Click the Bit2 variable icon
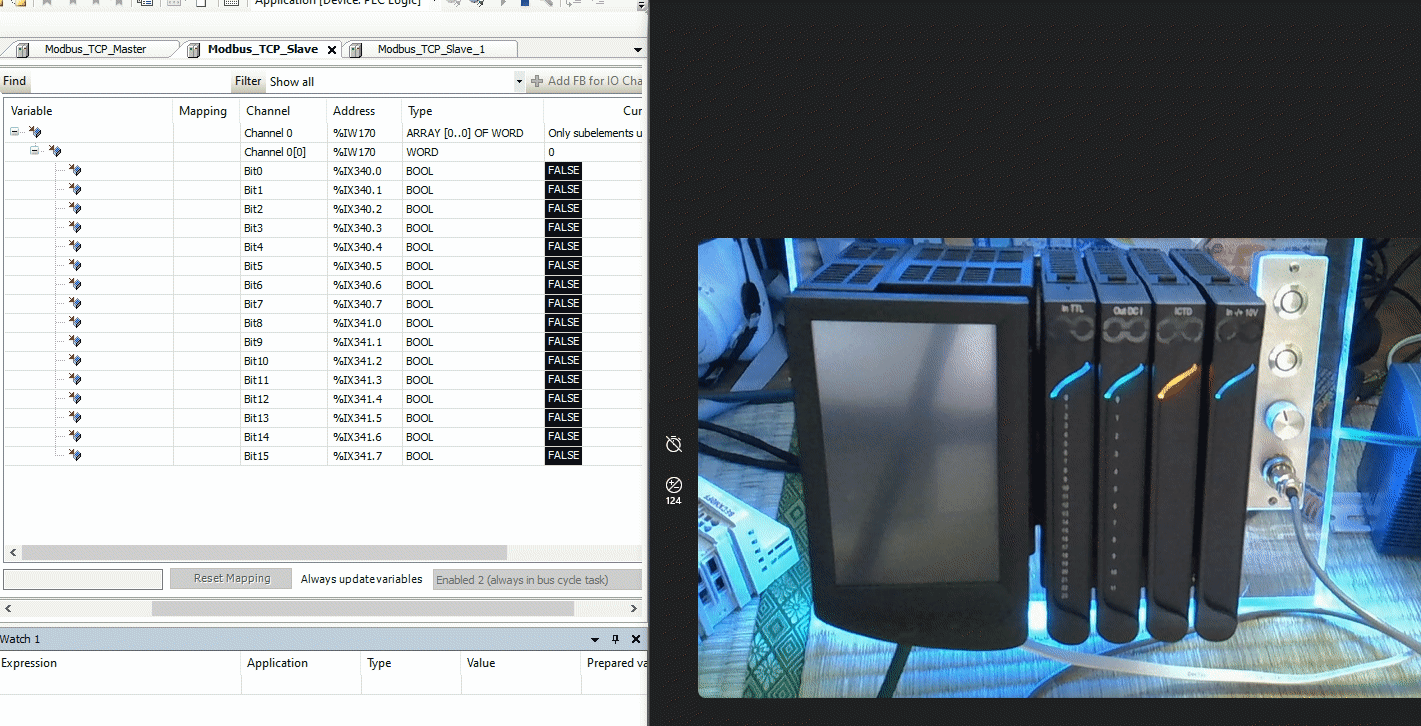Image resolution: width=1421 pixels, height=726 pixels. click(75, 209)
